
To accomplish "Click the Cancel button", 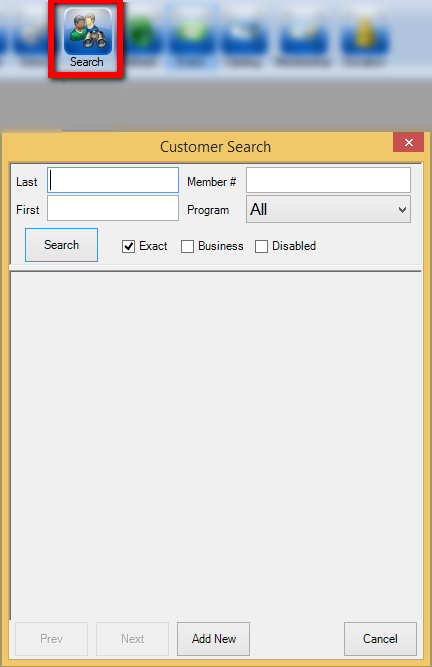I will (380, 639).
